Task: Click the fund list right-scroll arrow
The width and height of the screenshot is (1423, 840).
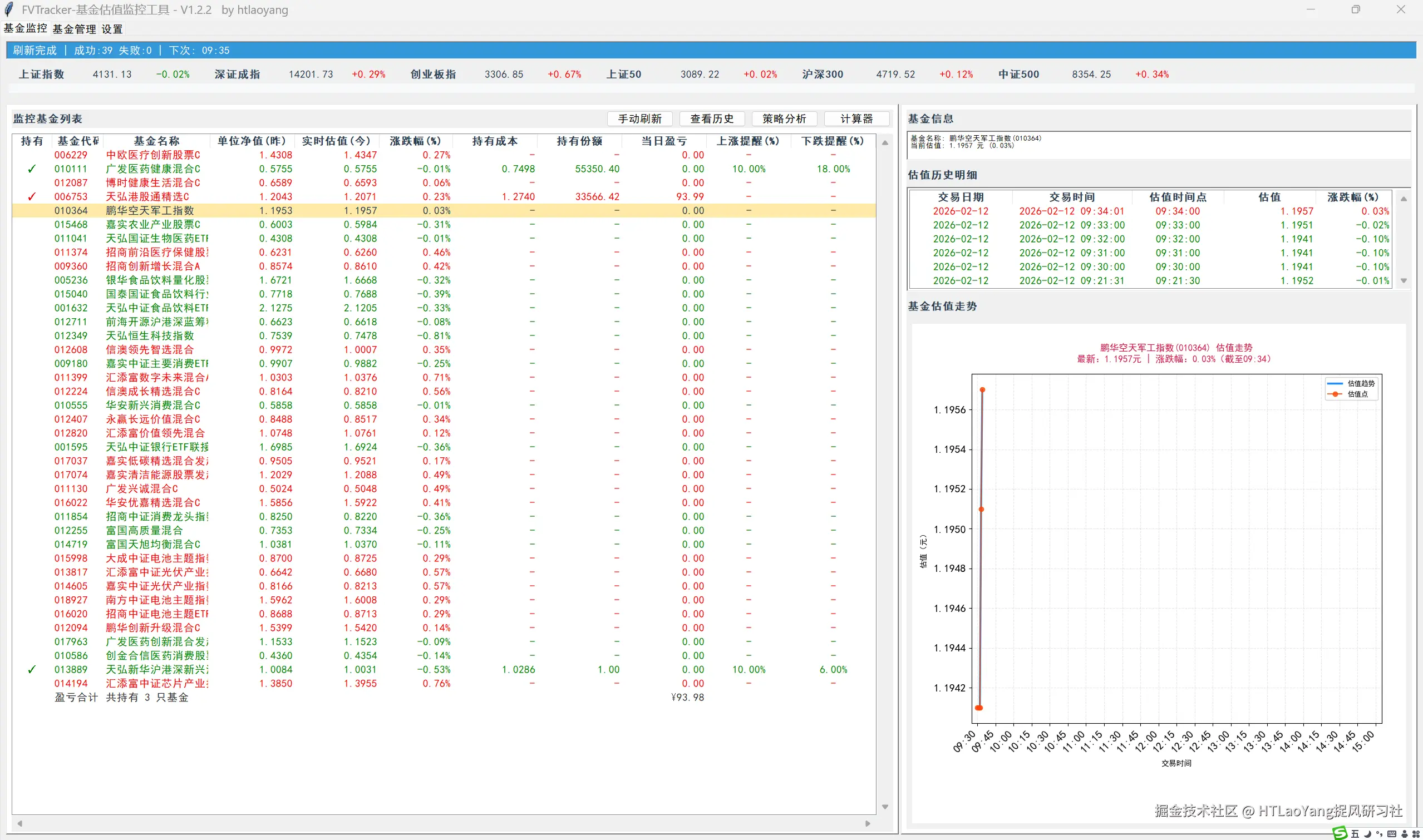Action: 868,823
